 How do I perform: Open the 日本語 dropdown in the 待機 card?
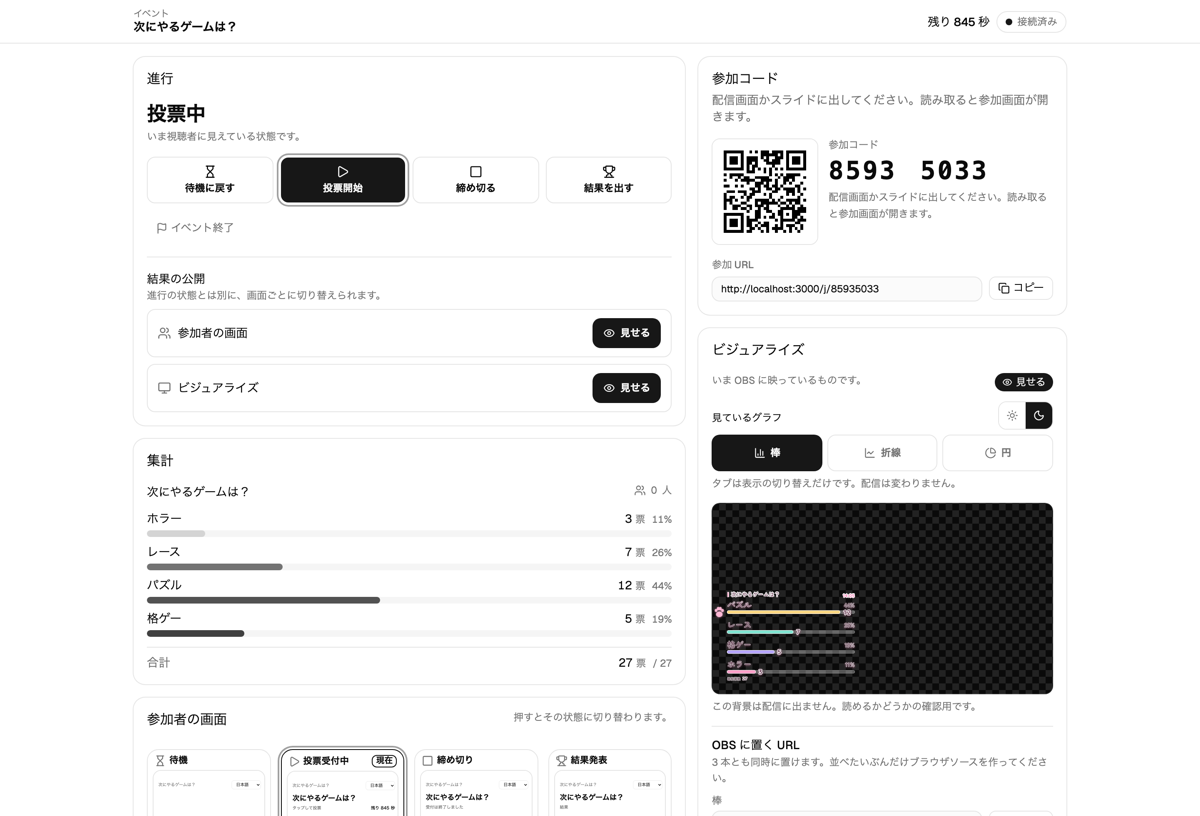[246, 785]
